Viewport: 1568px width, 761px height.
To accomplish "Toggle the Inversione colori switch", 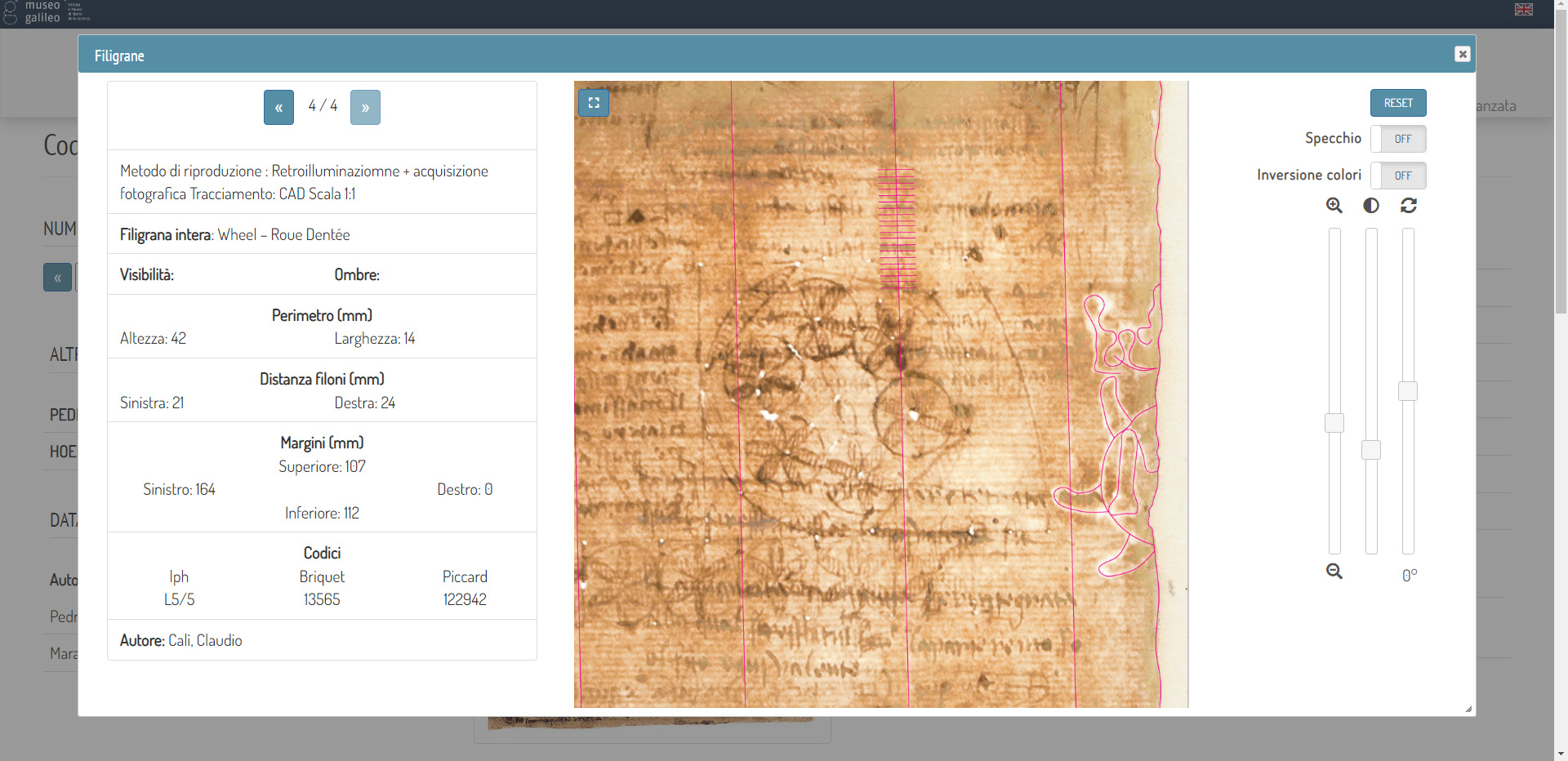I will [1398, 176].
